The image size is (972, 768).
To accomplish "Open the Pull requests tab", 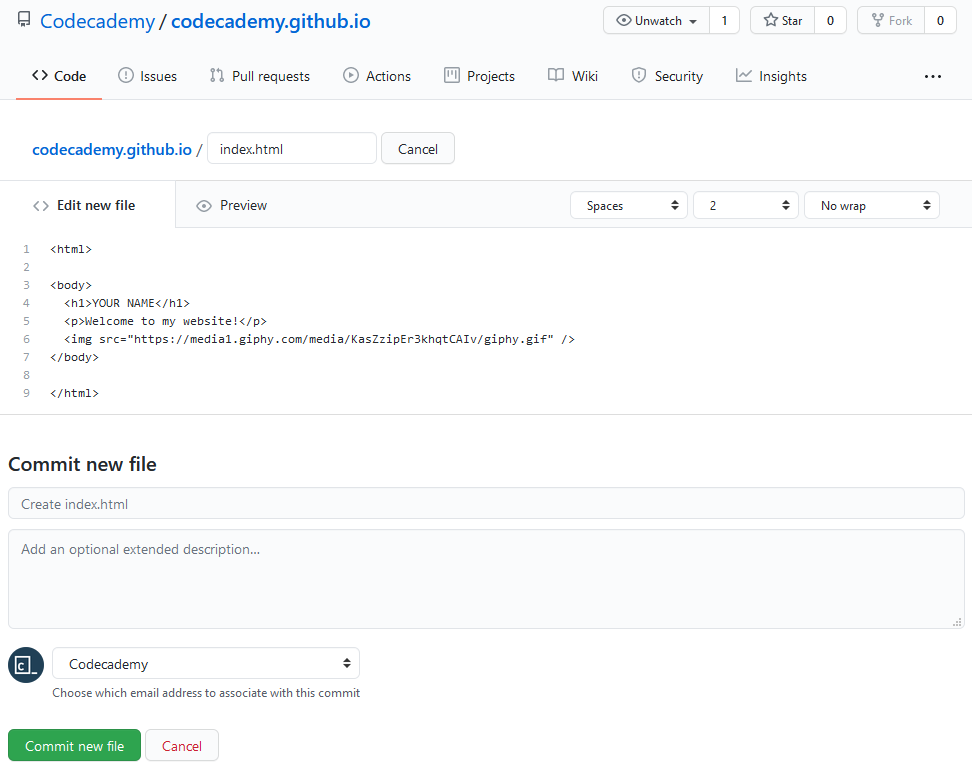I will 260,76.
